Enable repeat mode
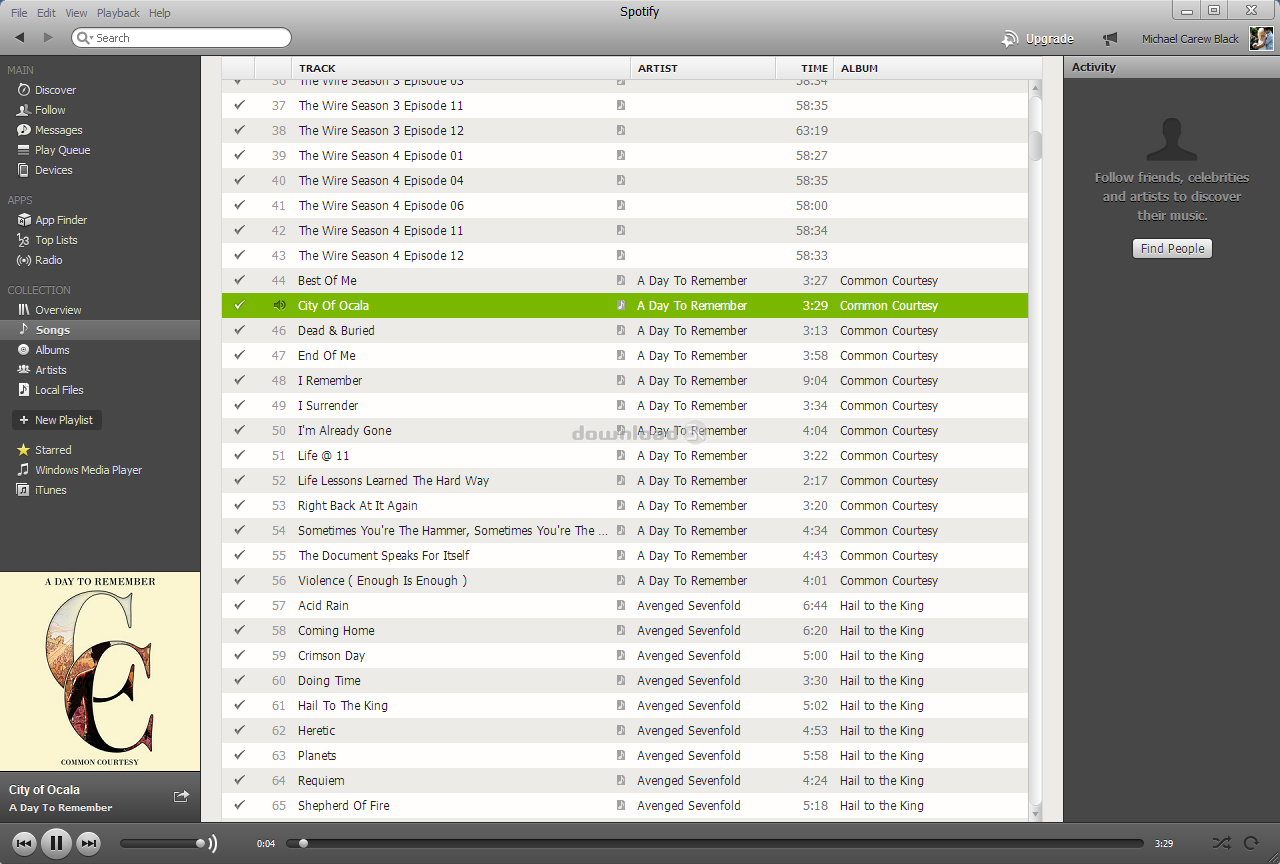 pos(1250,843)
